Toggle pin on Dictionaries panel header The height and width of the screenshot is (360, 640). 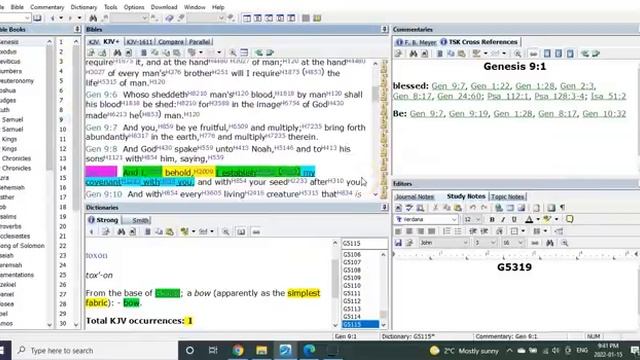(384, 207)
